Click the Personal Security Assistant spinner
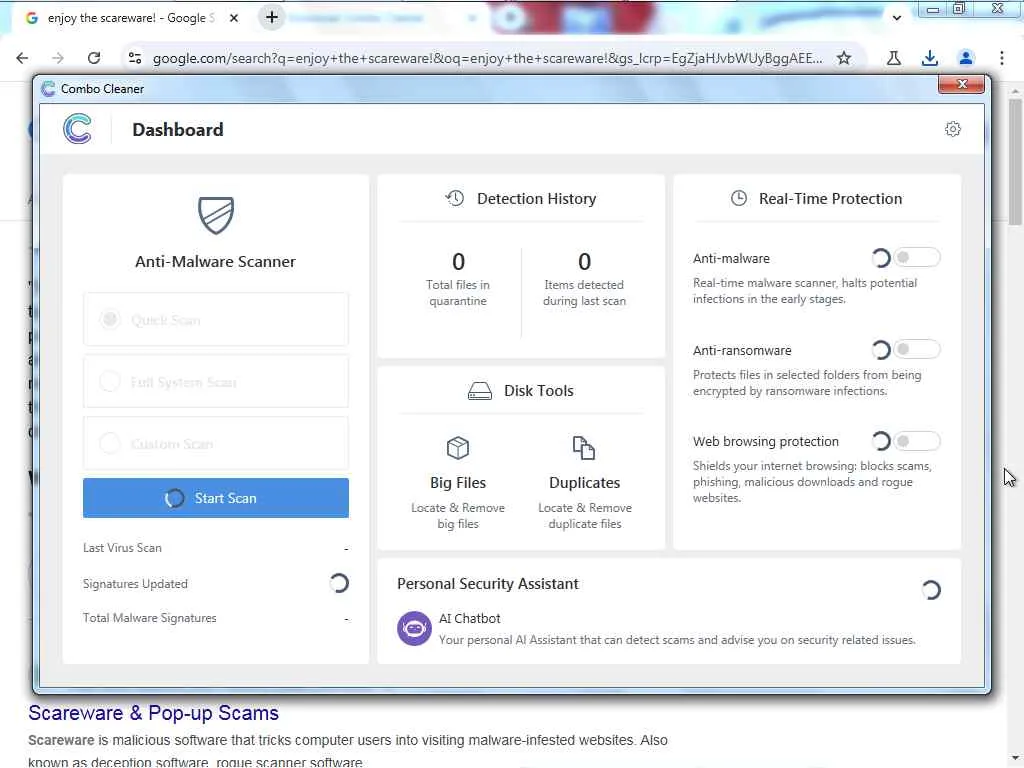The image size is (1024, 768). pyautogui.click(x=931, y=590)
